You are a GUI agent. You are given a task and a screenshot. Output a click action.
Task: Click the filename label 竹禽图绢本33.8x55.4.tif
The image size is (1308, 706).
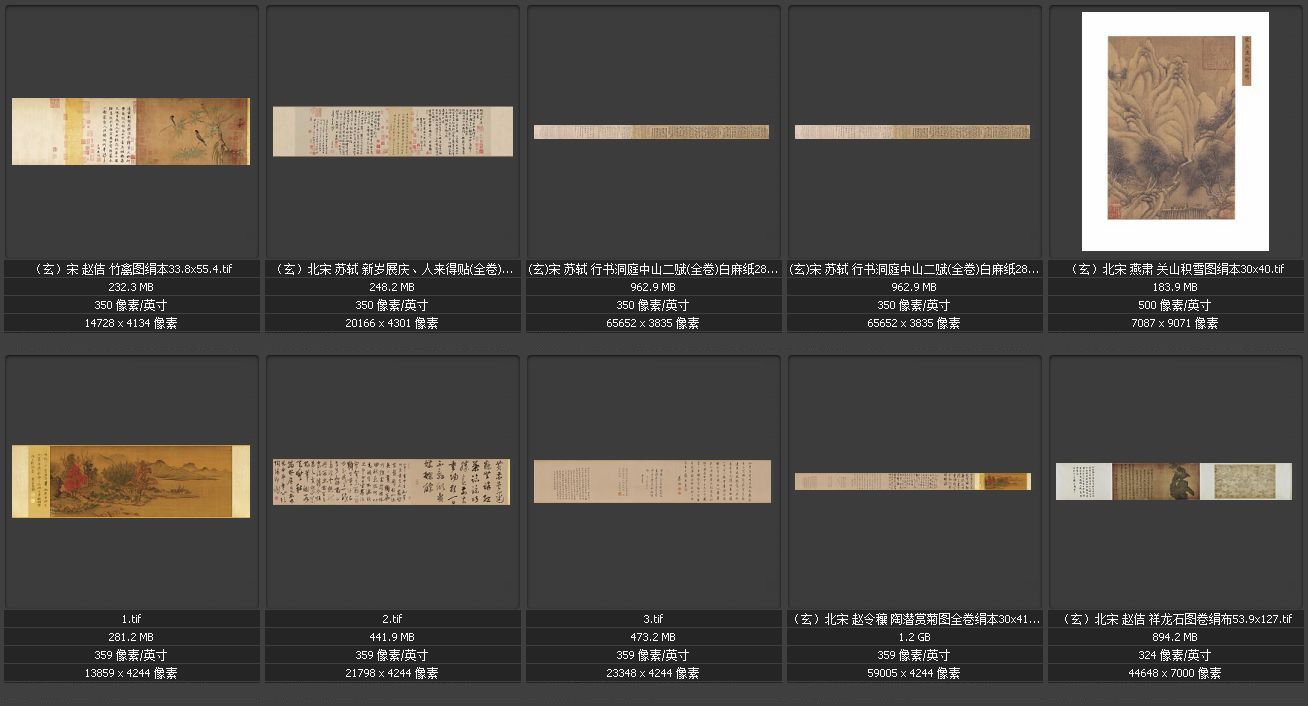[132, 269]
